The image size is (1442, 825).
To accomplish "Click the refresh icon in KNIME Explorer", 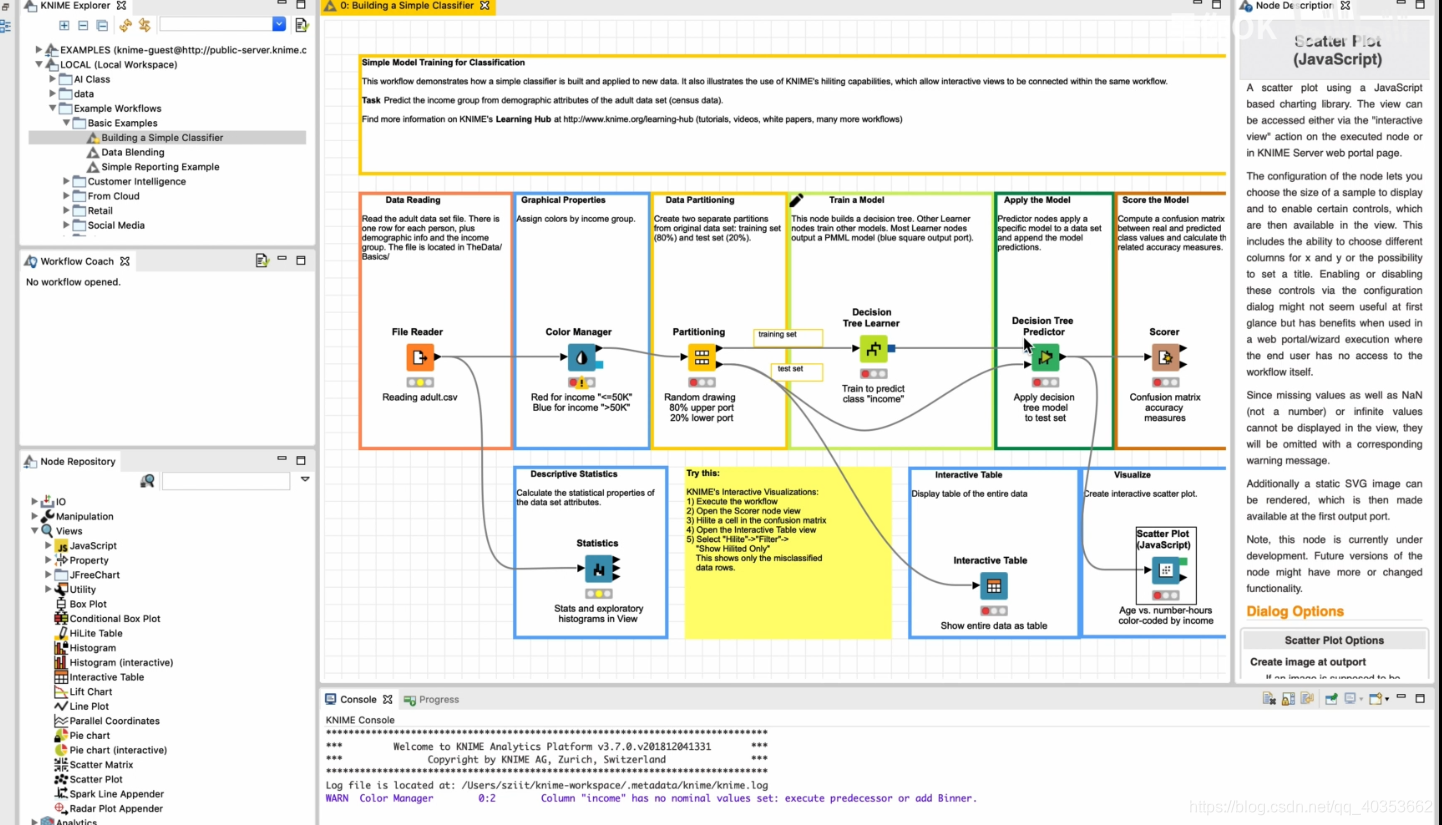I will (x=125, y=25).
